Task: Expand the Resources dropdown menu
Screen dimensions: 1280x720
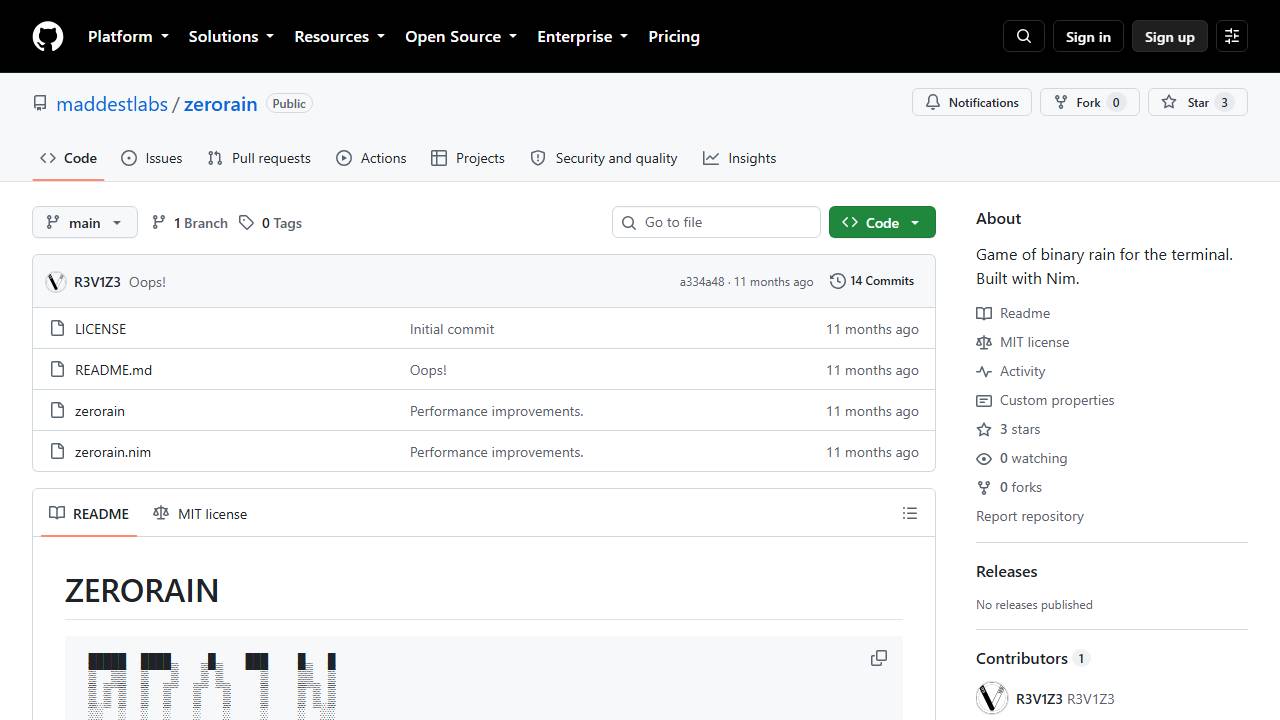Action: tap(339, 37)
